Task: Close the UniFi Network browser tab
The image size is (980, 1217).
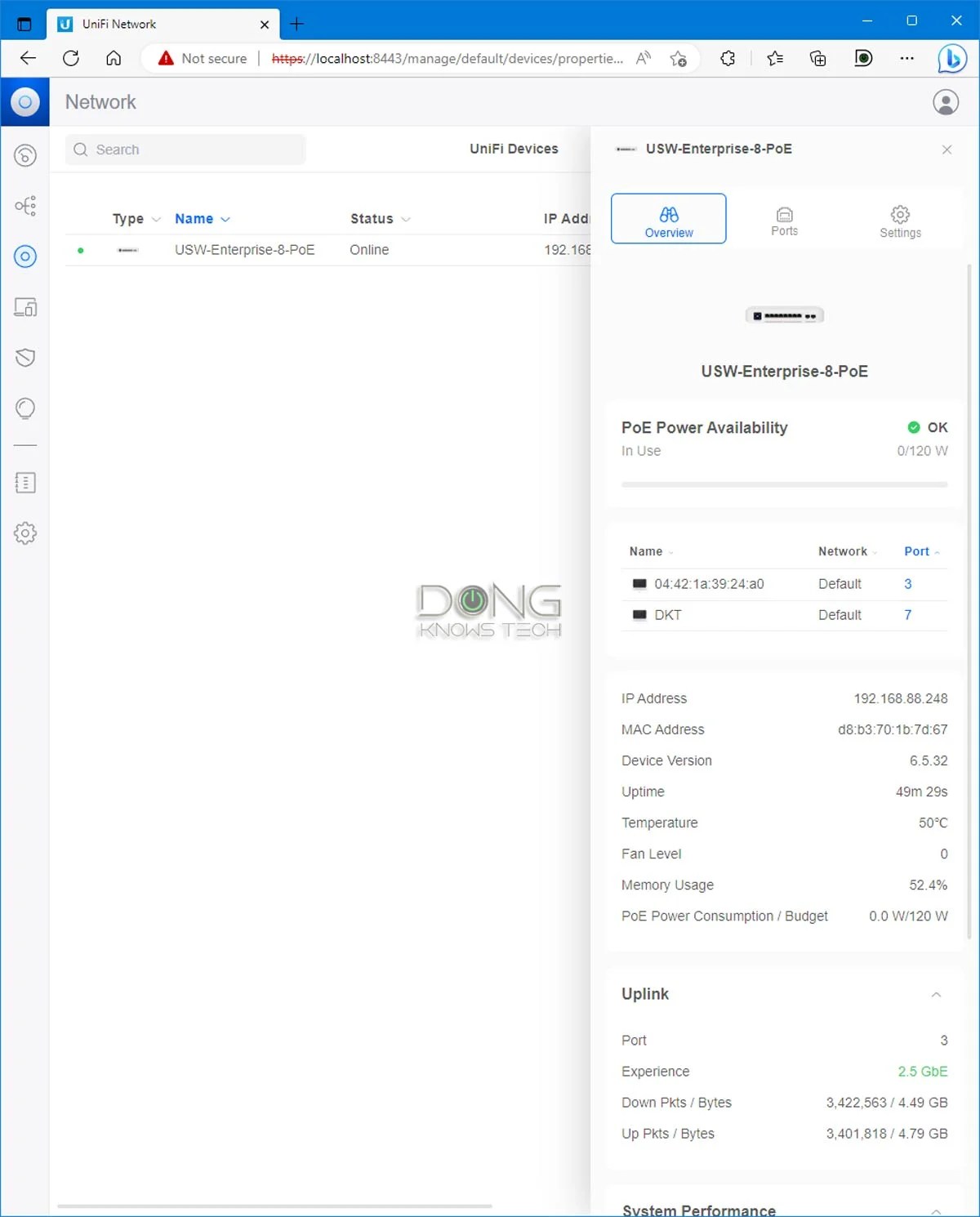Action: pyautogui.click(x=265, y=25)
